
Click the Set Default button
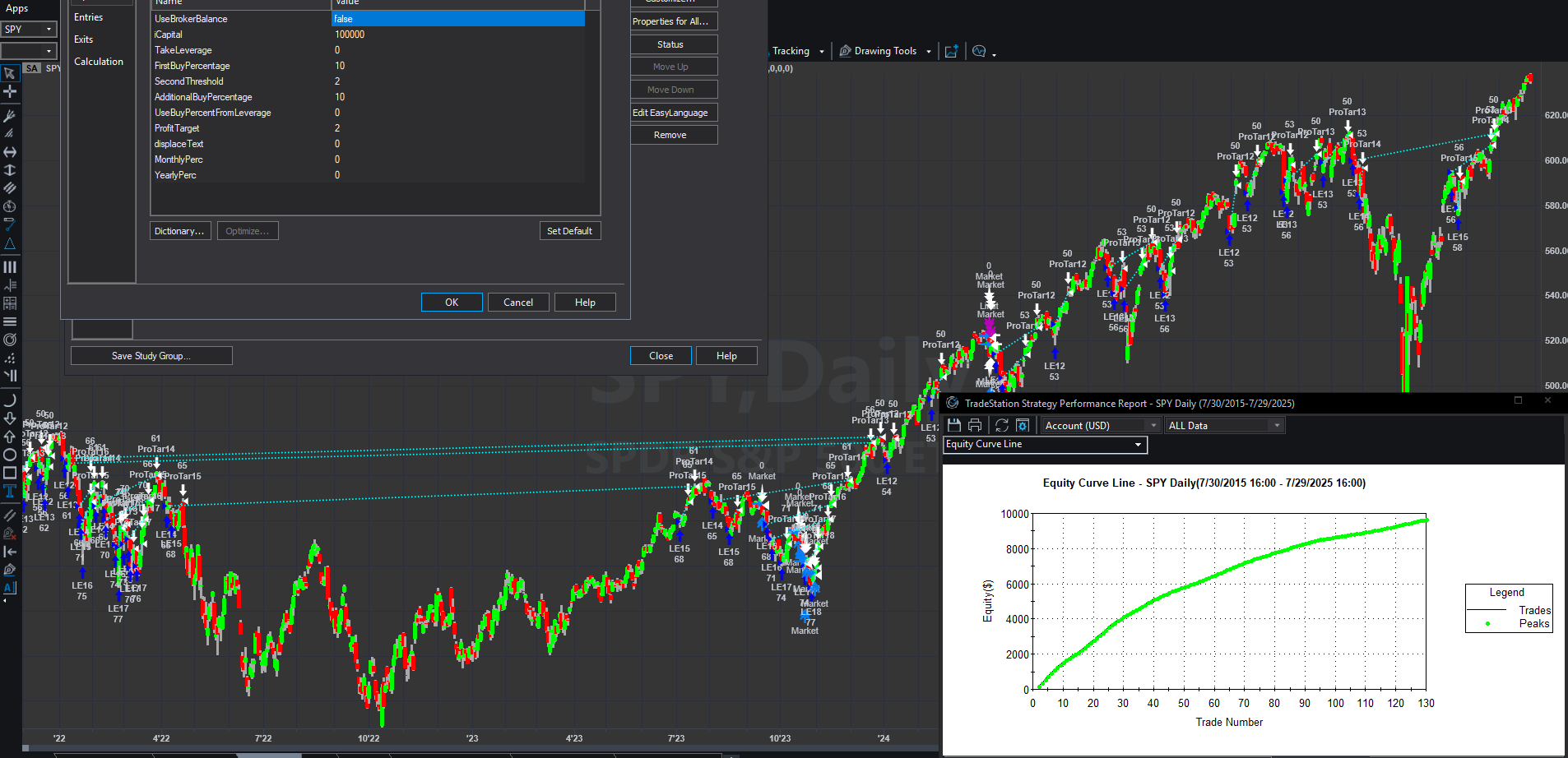pos(569,231)
